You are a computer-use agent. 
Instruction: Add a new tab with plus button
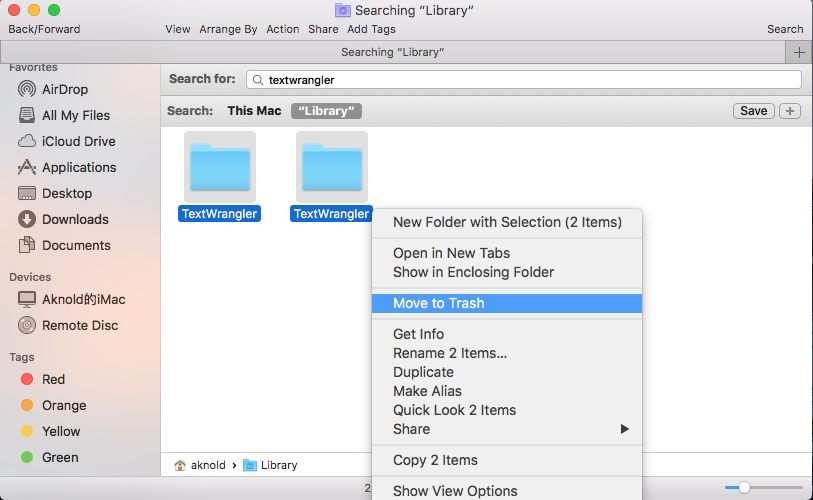click(799, 52)
